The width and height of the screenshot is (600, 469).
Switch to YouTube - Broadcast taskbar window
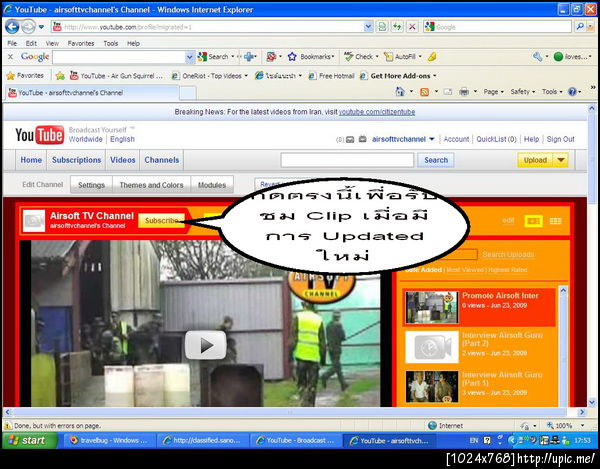click(x=296, y=441)
